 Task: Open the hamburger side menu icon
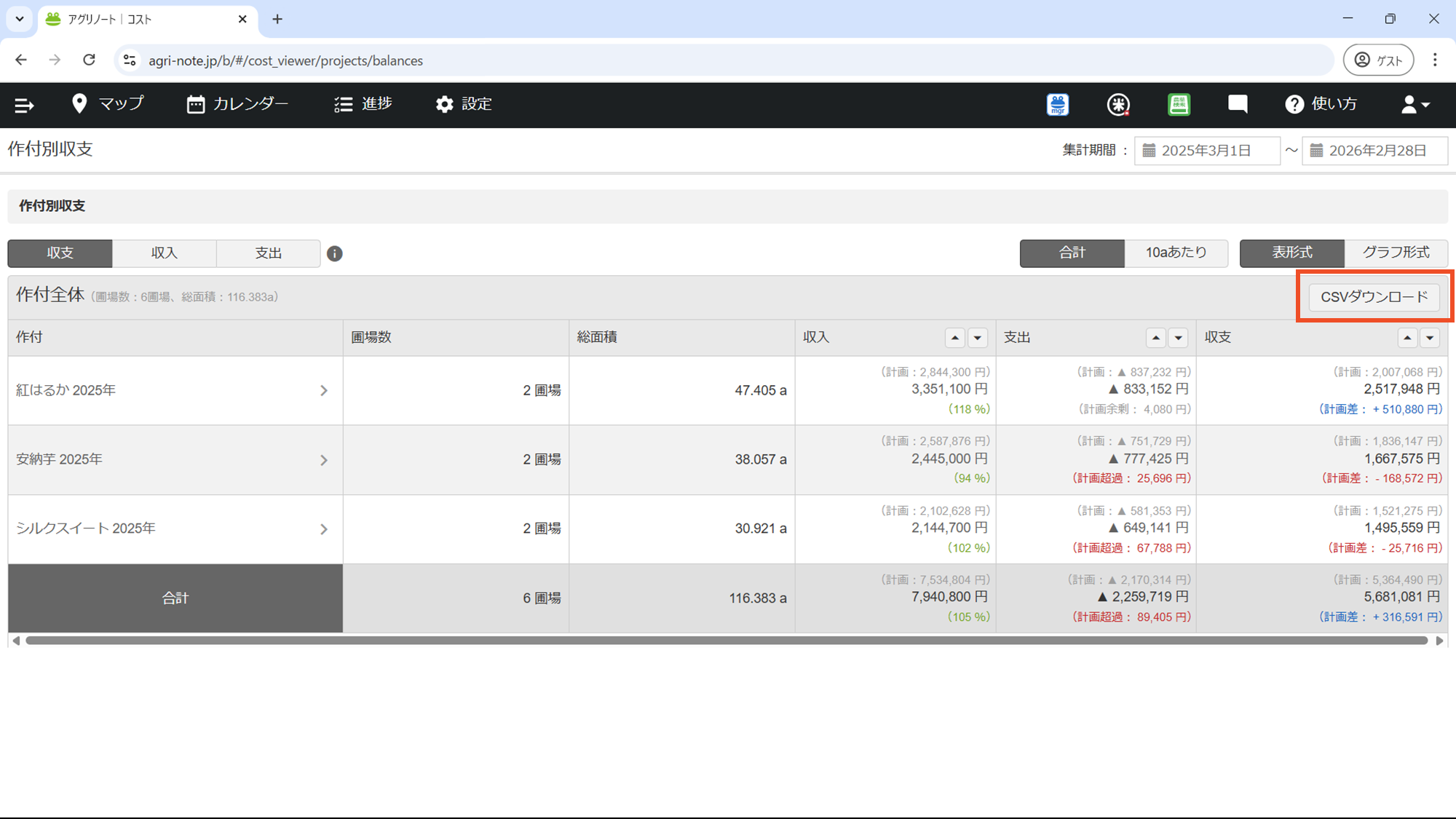coord(24,105)
